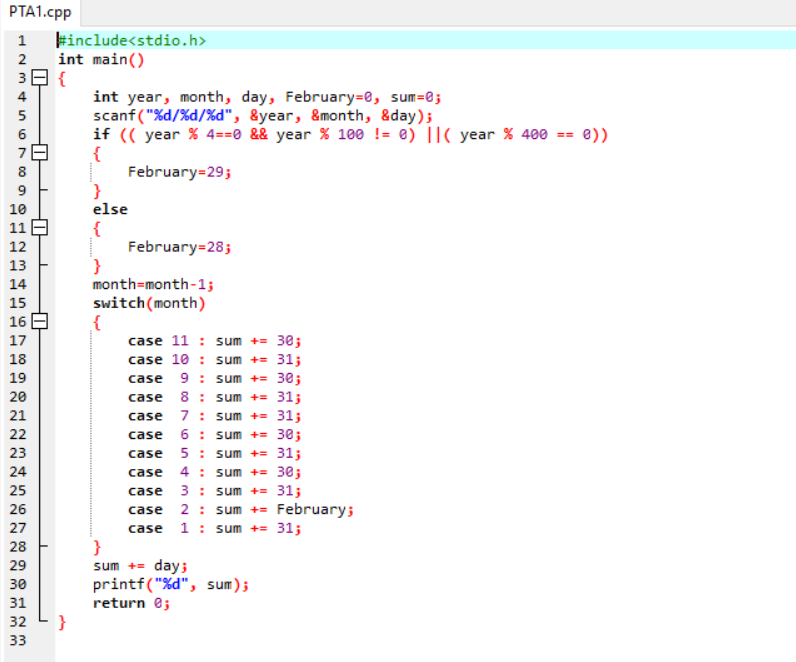Collapse the switch block fold on line 16
Screen dimensions: 796x662
tap(40, 321)
